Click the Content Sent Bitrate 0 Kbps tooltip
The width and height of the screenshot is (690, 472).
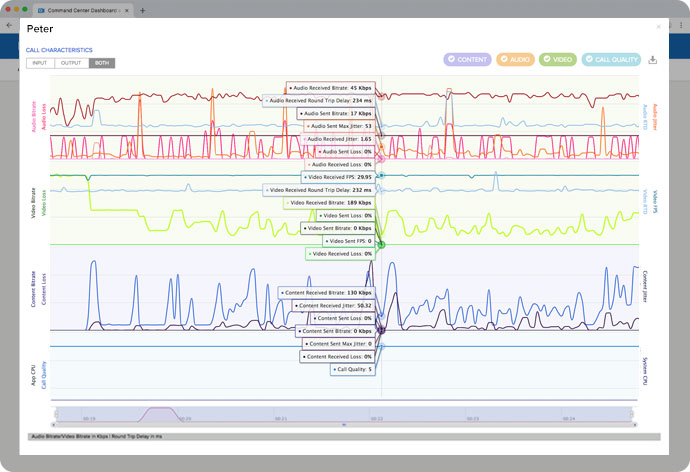pyautogui.click(x=335, y=331)
